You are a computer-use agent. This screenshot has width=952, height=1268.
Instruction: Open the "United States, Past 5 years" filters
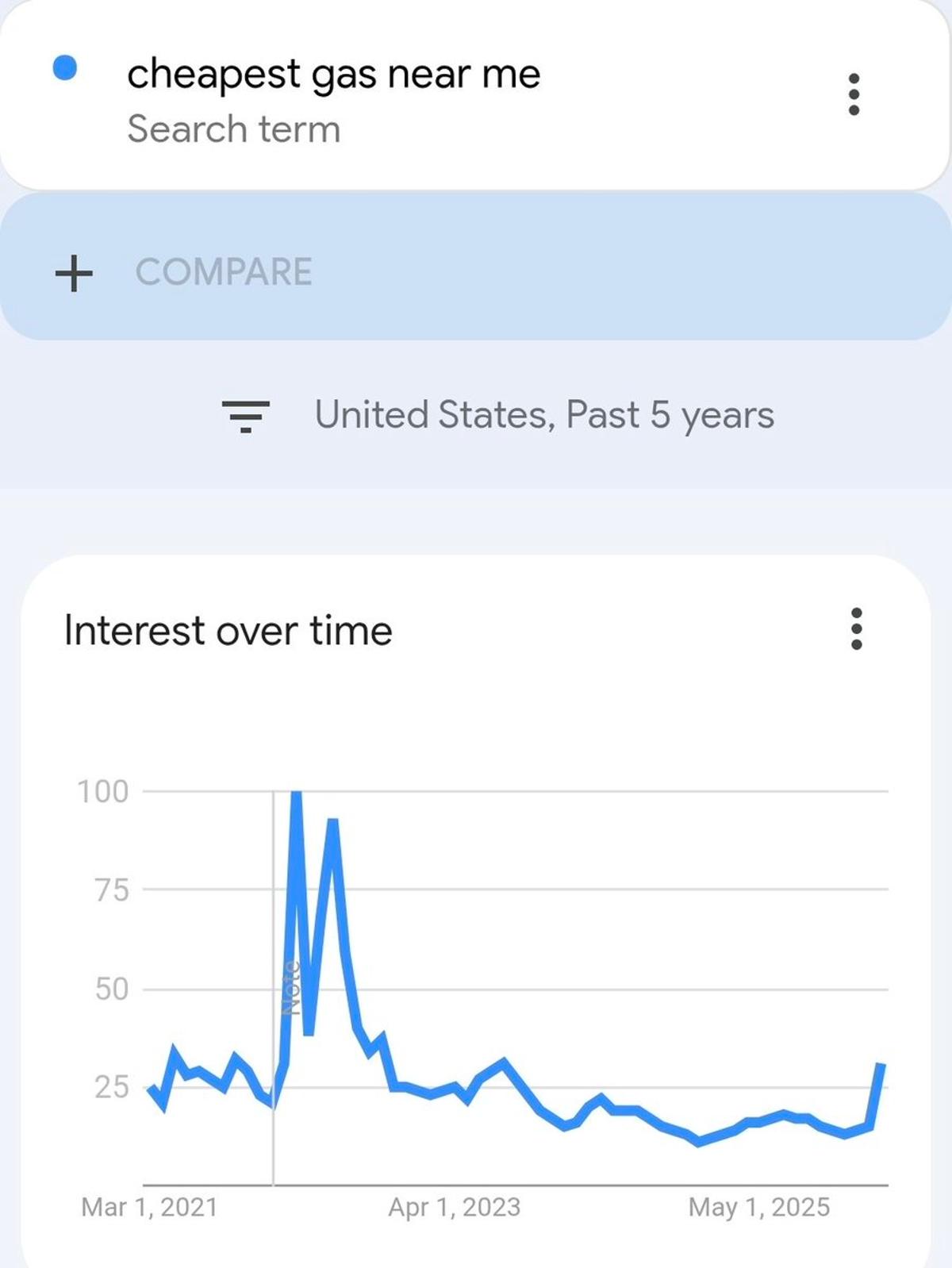(x=544, y=415)
